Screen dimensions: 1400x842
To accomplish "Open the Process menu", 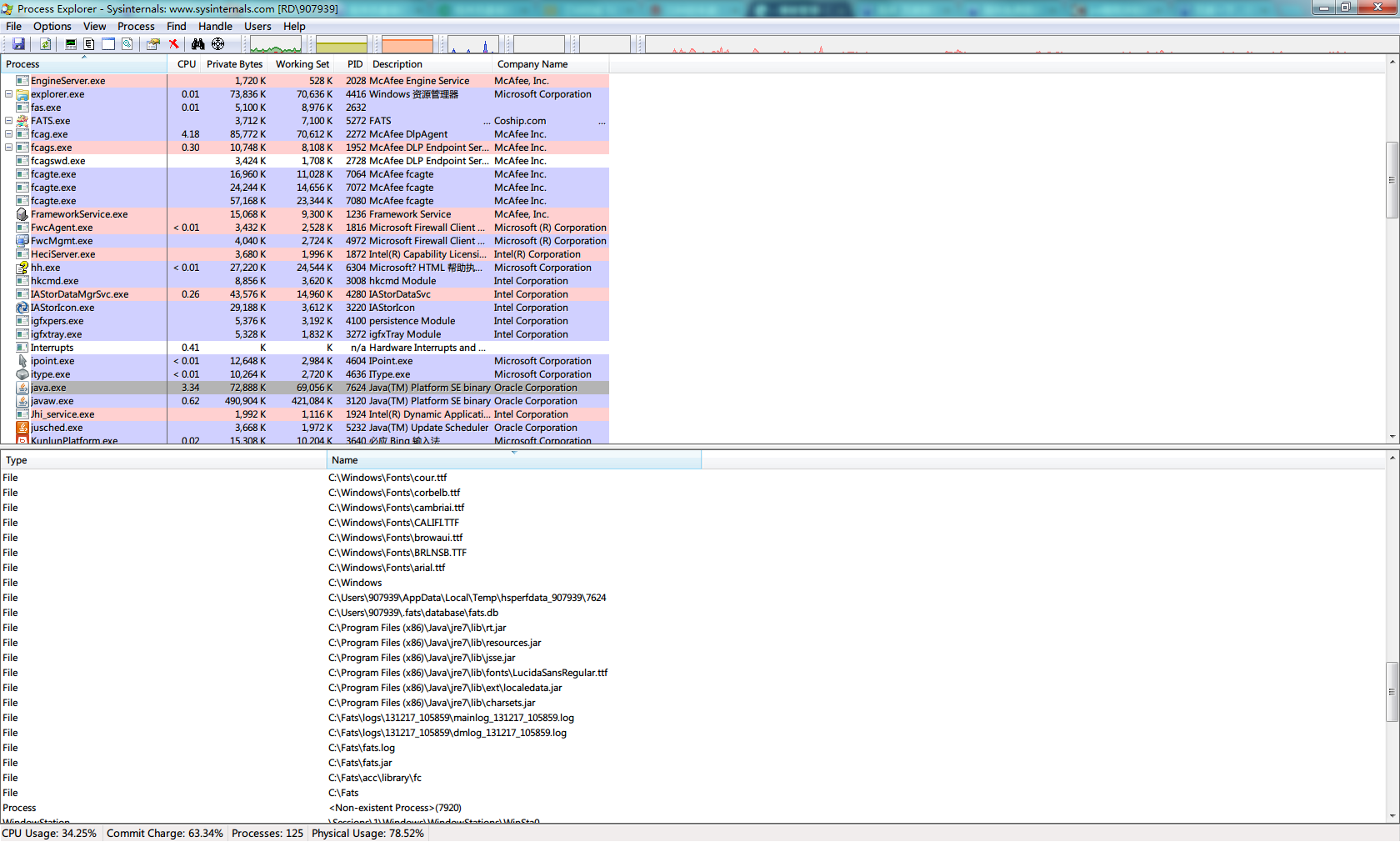I will point(137,26).
